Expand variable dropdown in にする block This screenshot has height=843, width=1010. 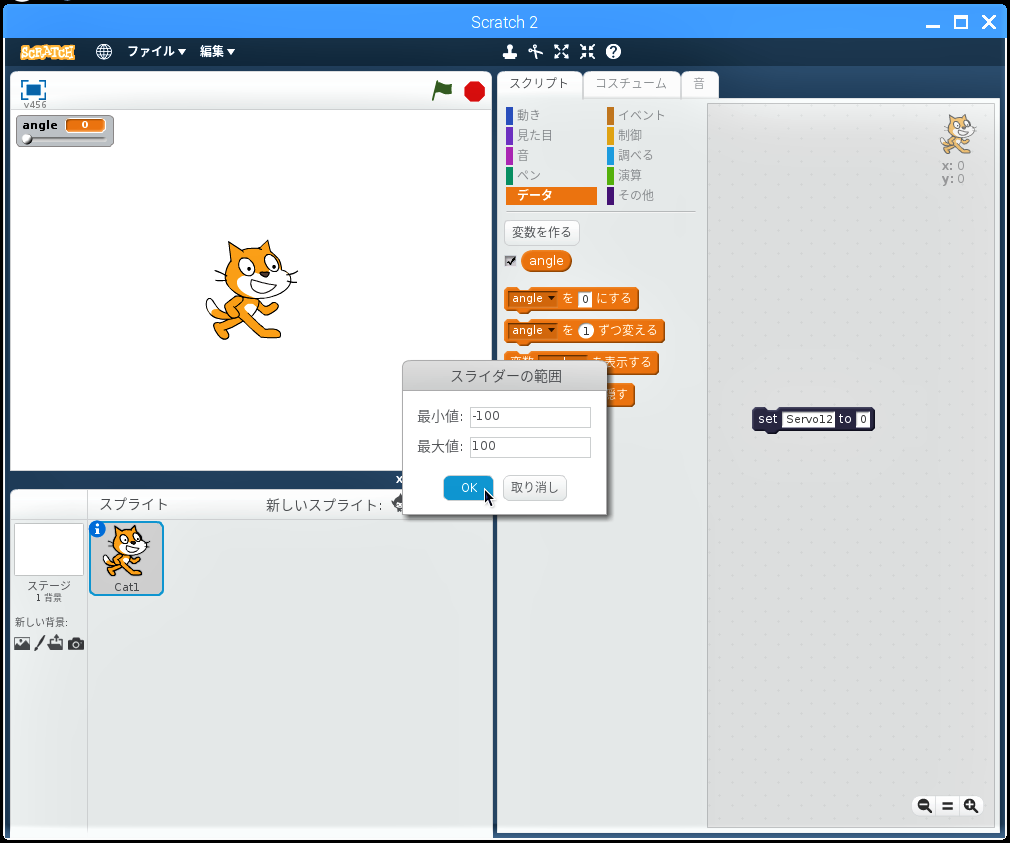(551, 298)
